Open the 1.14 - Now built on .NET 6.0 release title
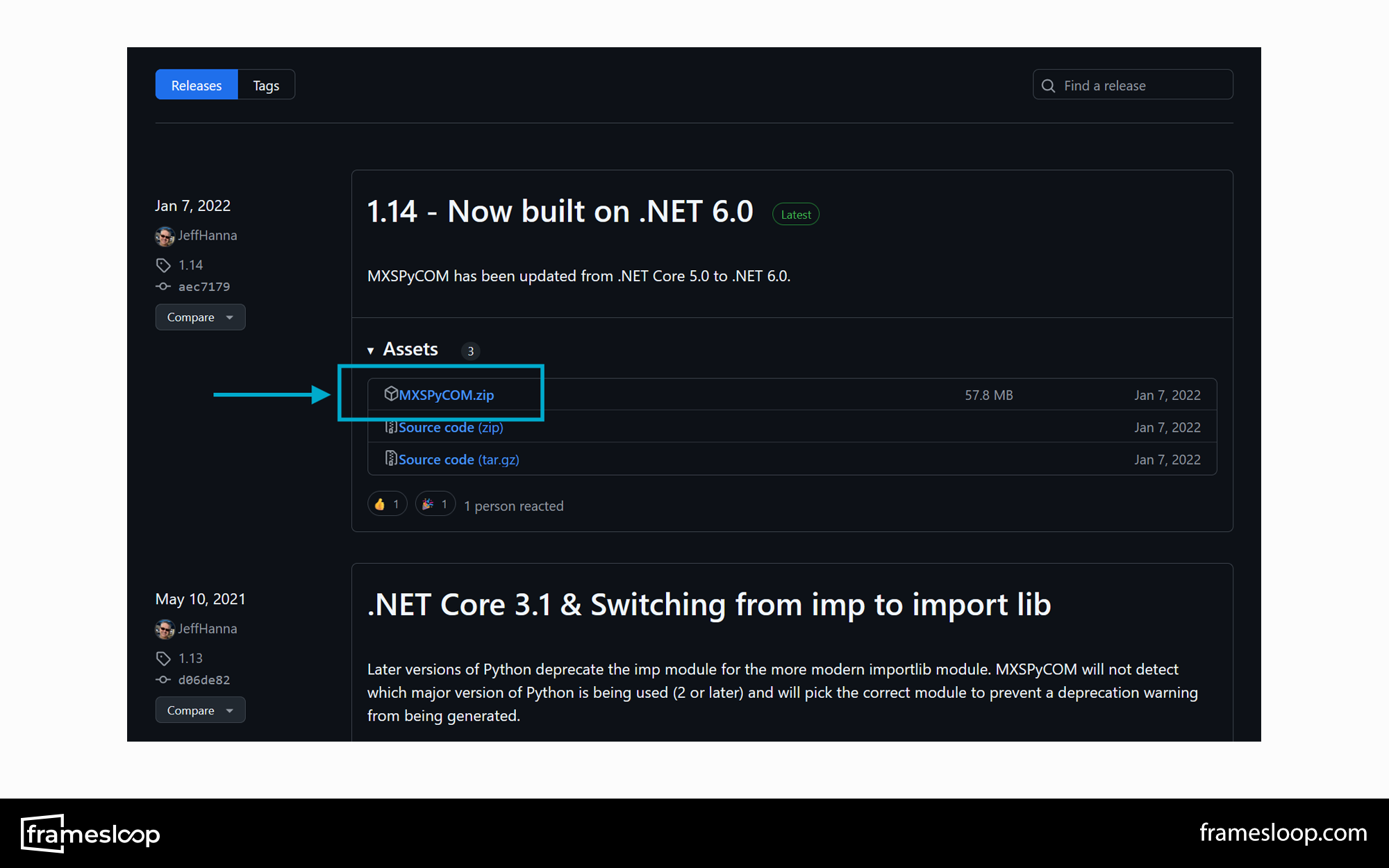The image size is (1389, 868). pyautogui.click(x=560, y=211)
